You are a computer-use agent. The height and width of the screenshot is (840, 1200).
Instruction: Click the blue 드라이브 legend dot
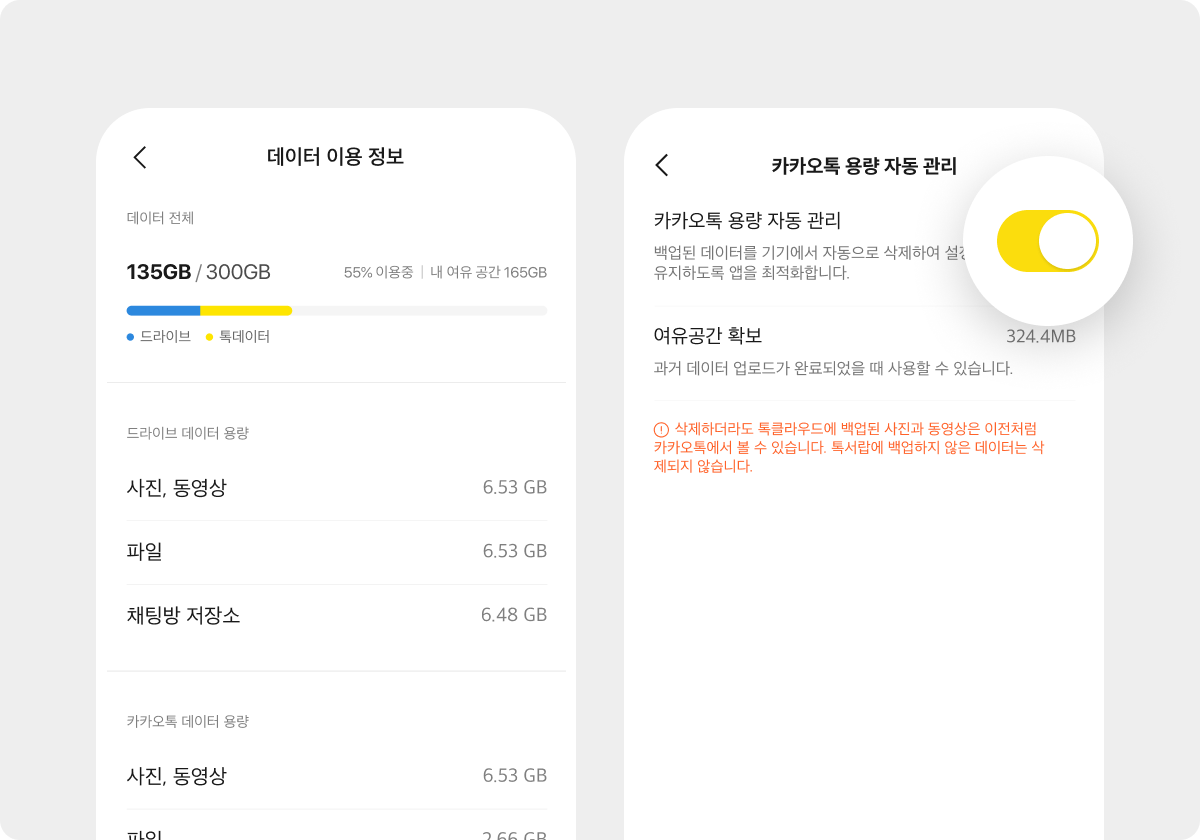131,337
